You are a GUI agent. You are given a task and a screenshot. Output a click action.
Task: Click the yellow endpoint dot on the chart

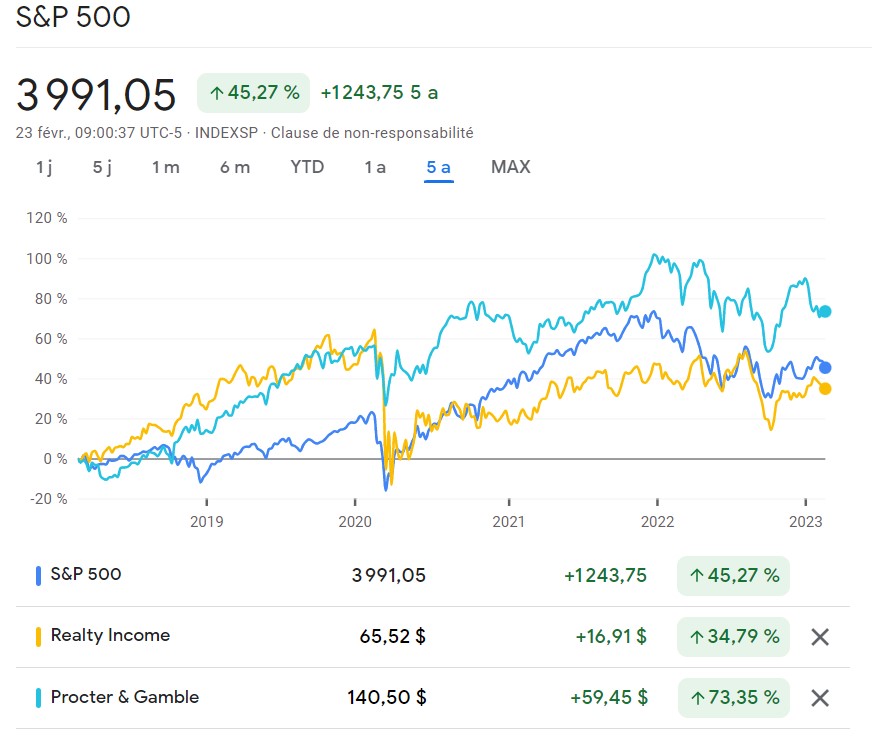pos(825,389)
